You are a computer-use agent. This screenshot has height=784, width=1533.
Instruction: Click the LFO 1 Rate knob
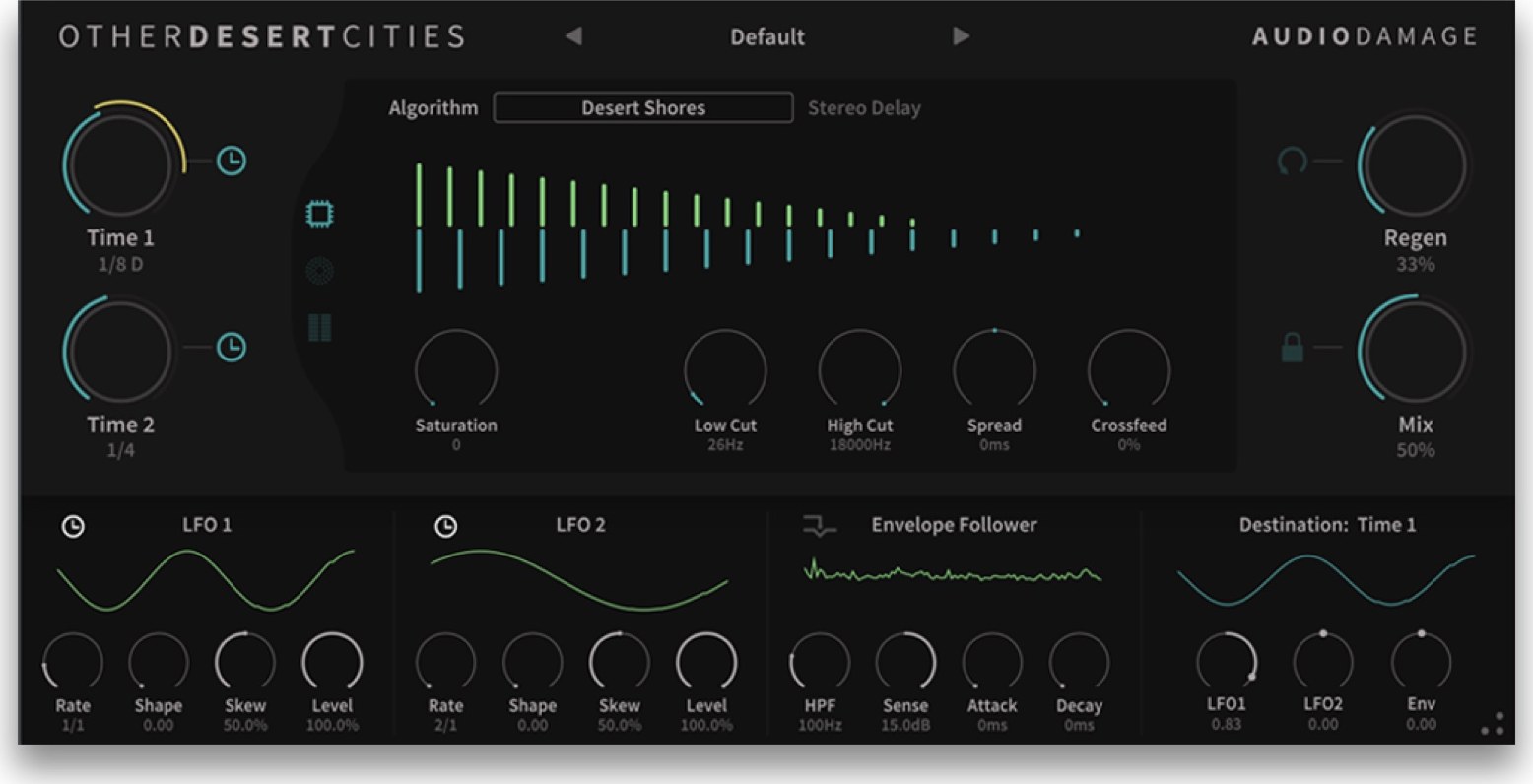coord(73,661)
